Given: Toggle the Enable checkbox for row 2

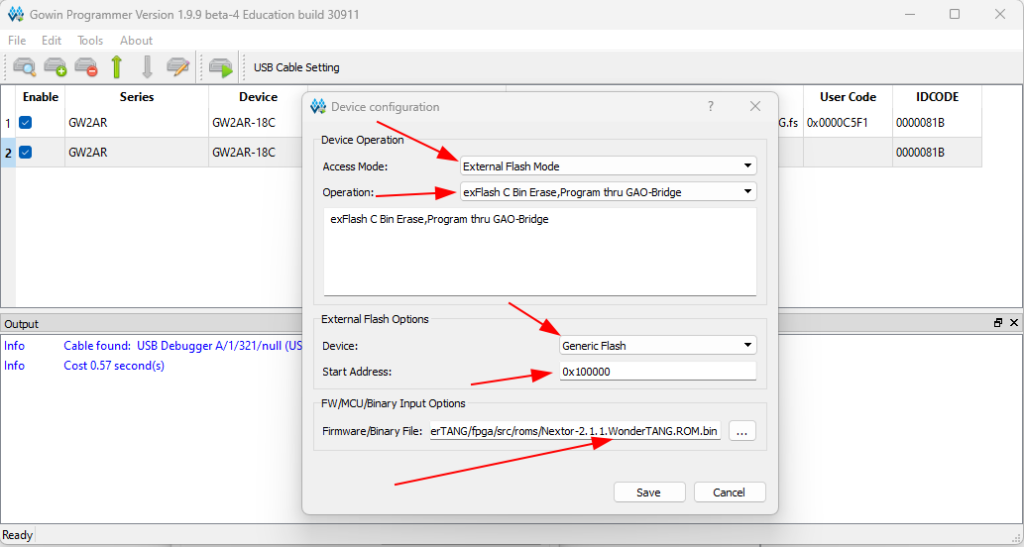Looking at the screenshot, I should pyautogui.click(x=25, y=152).
